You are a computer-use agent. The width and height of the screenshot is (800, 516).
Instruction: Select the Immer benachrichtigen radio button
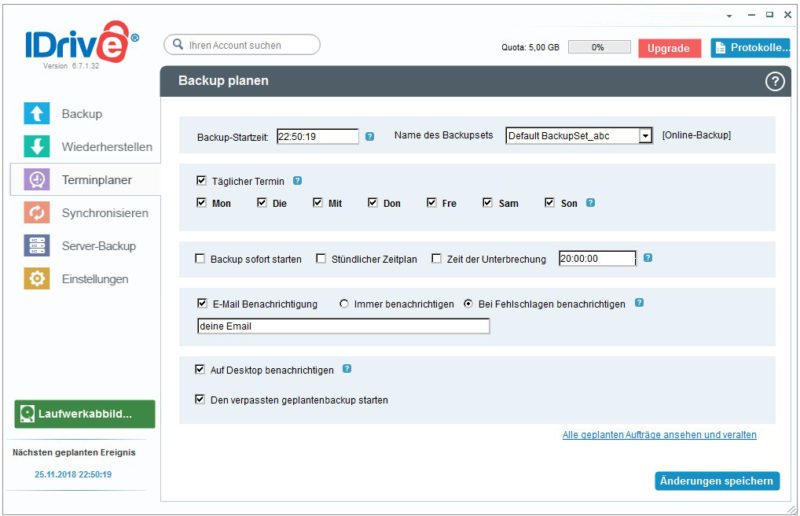pos(345,304)
